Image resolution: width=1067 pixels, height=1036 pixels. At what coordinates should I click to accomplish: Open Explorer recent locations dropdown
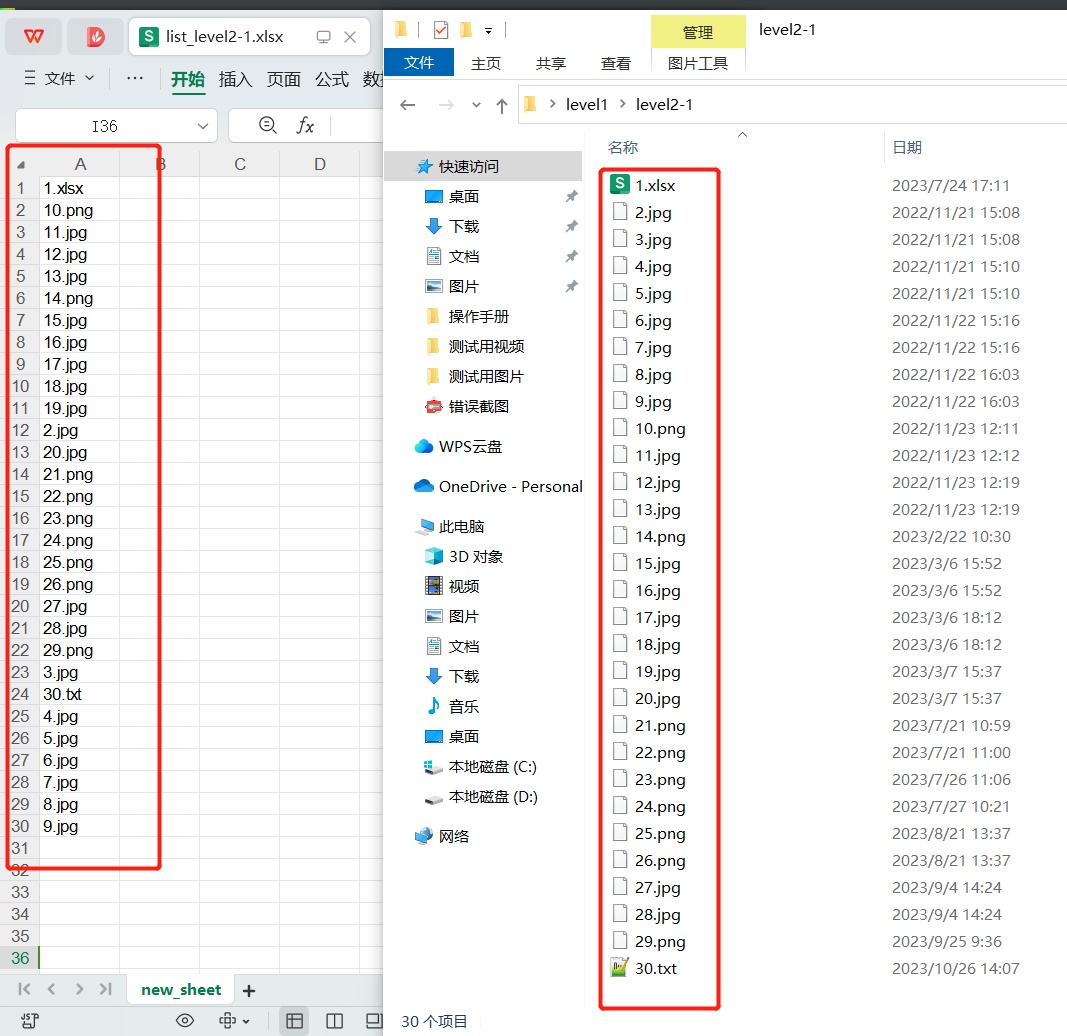pos(476,105)
